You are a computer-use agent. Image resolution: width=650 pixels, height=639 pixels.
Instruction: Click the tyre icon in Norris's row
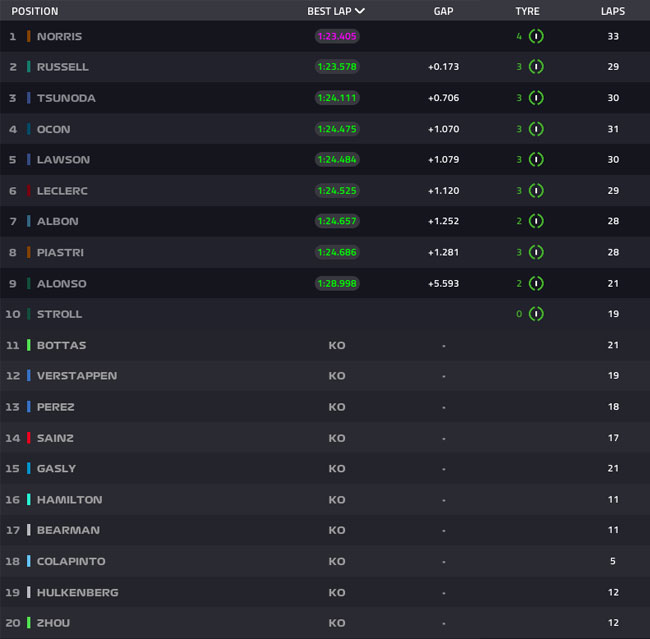(x=536, y=36)
